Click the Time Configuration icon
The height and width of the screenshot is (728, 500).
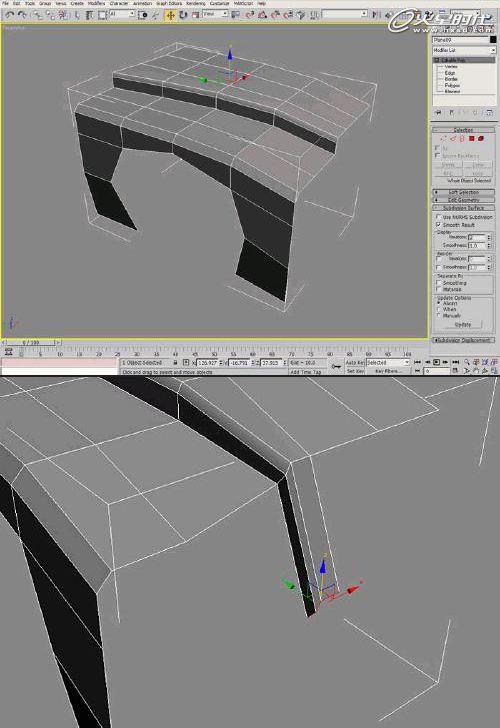(455, 370)
